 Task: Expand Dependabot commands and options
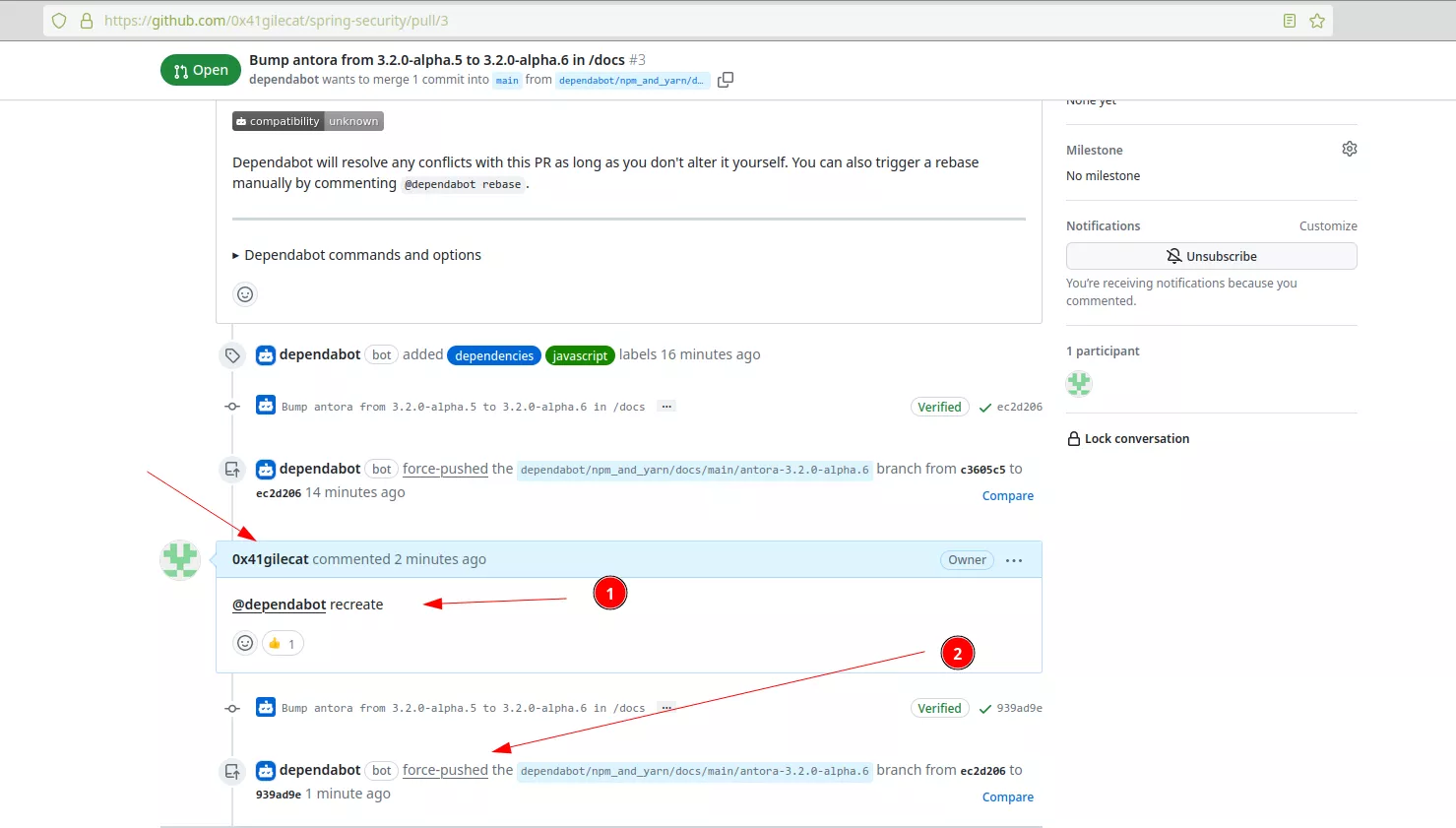pos(357,255)
